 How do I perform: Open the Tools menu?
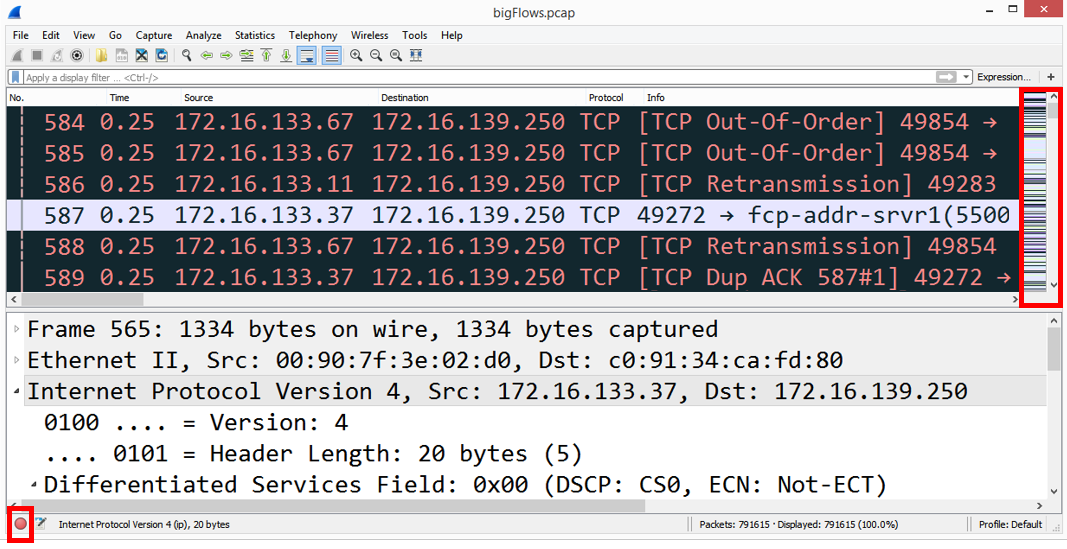pos(414,35)
